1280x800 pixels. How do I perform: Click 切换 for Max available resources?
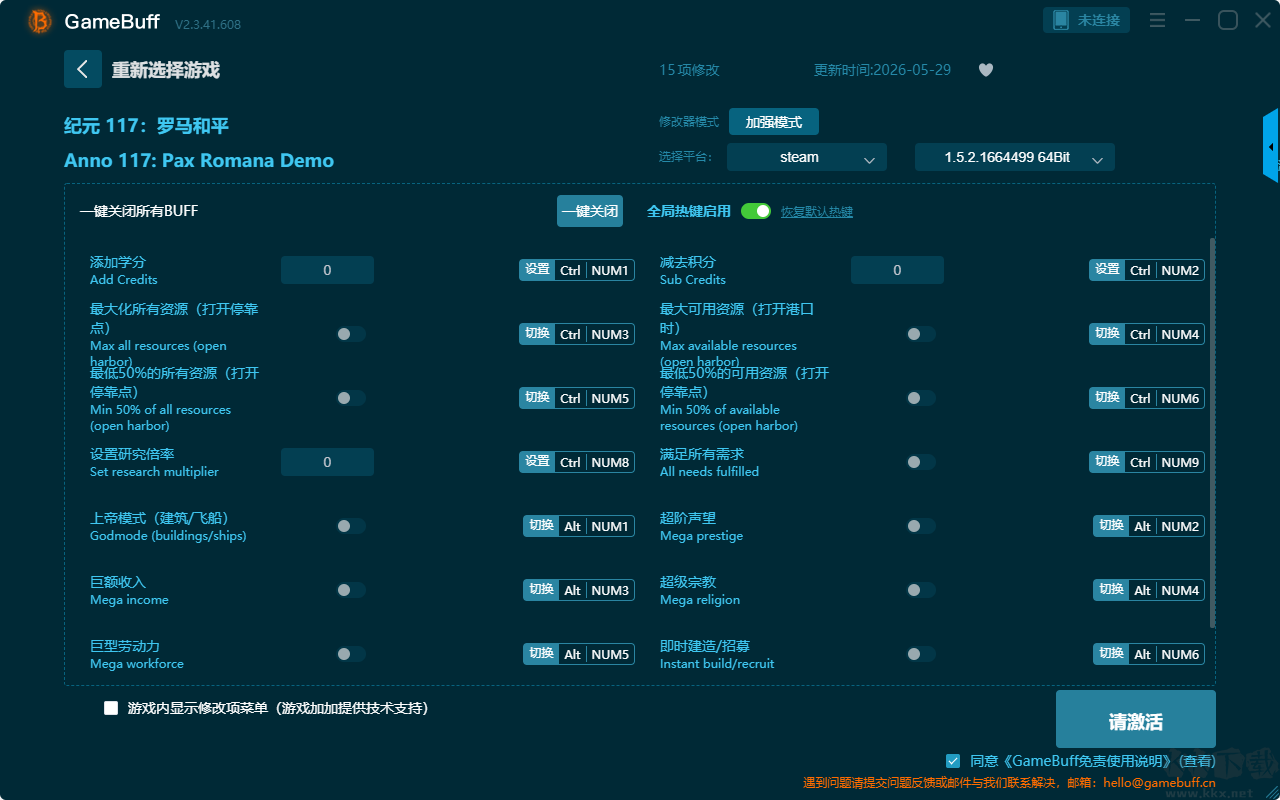point(1107,334)
